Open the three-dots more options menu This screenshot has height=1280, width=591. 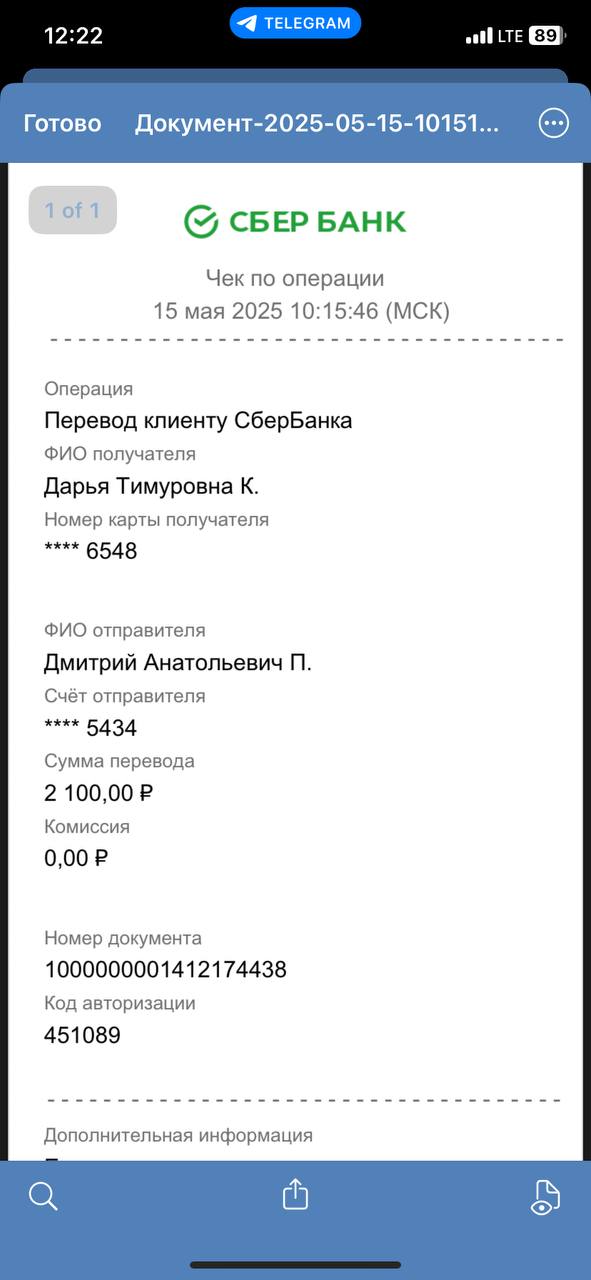pos(553,123)
